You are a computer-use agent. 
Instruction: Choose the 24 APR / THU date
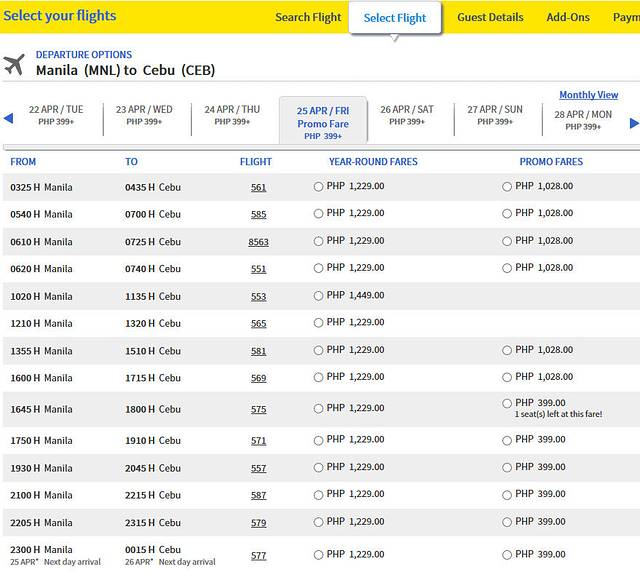pyautogui.click(x=232, y=115)
